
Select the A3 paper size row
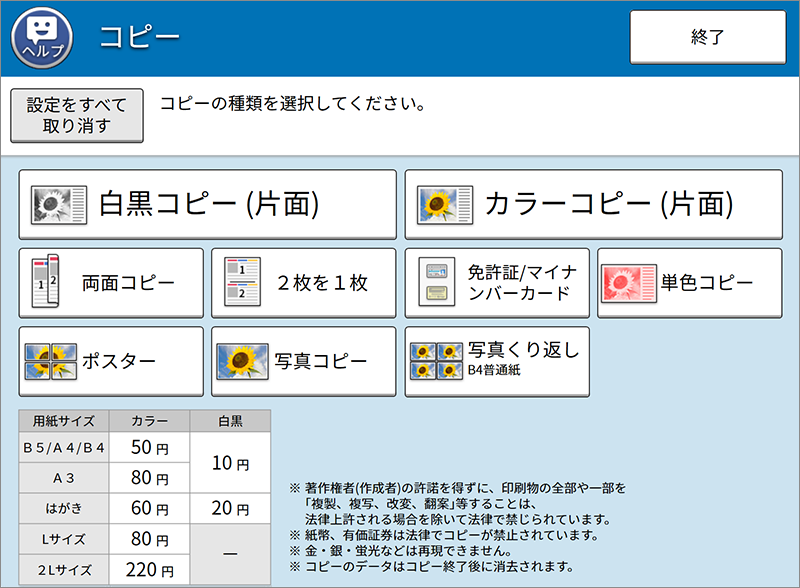tap(62, 479)
